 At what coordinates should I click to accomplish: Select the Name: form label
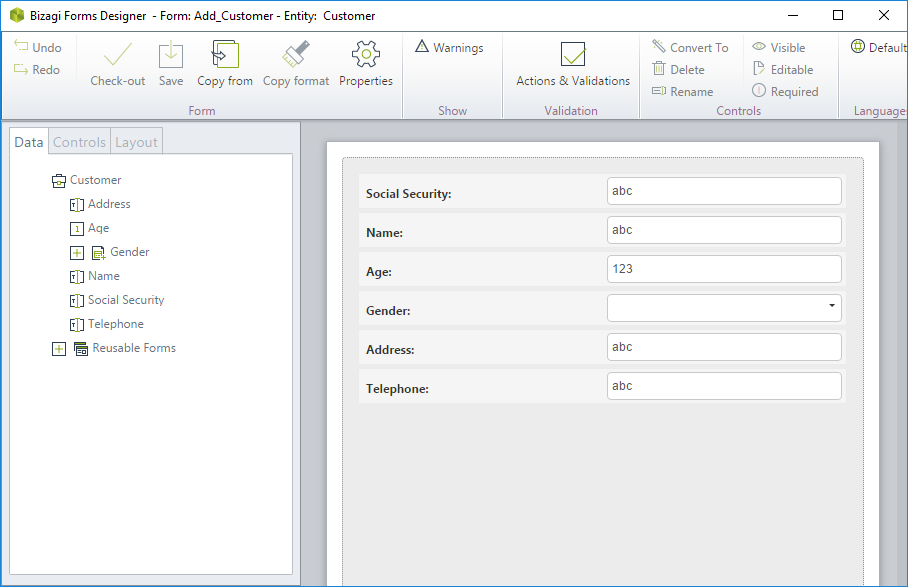coord(385,233)
